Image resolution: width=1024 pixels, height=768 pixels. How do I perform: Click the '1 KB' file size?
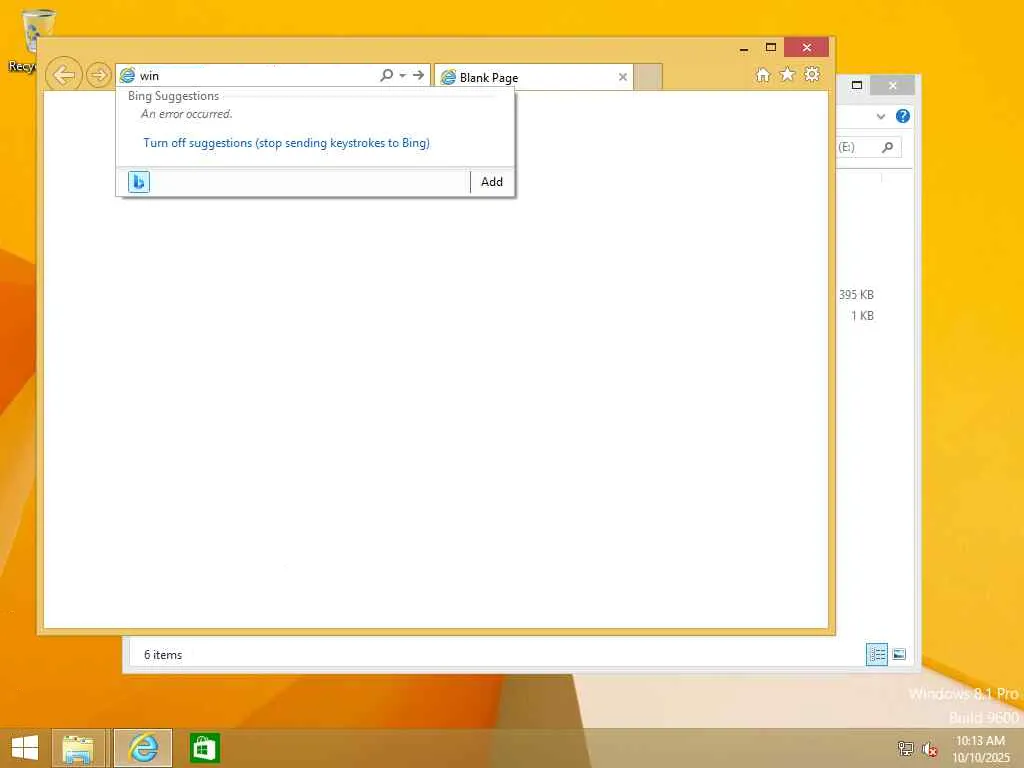[x=862, y=316]
